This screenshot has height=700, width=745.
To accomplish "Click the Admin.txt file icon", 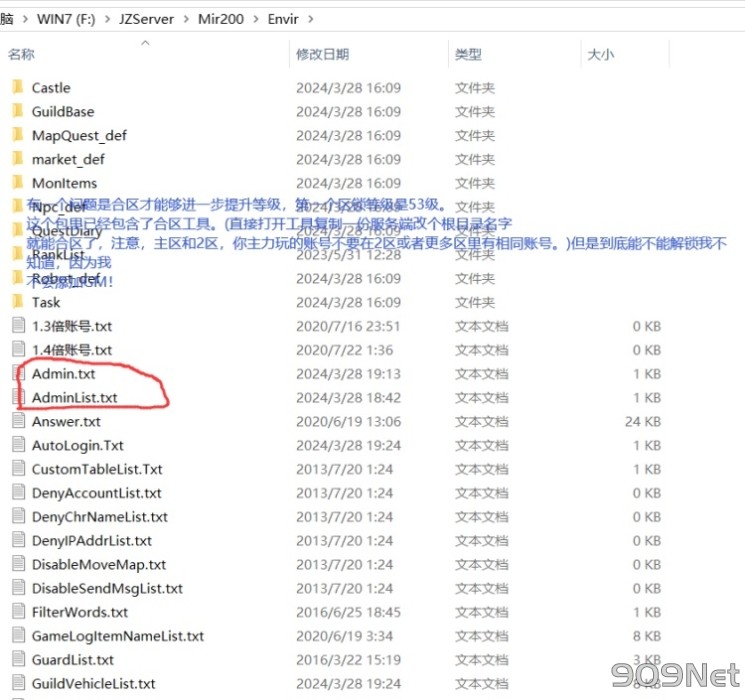I will 18,374.
